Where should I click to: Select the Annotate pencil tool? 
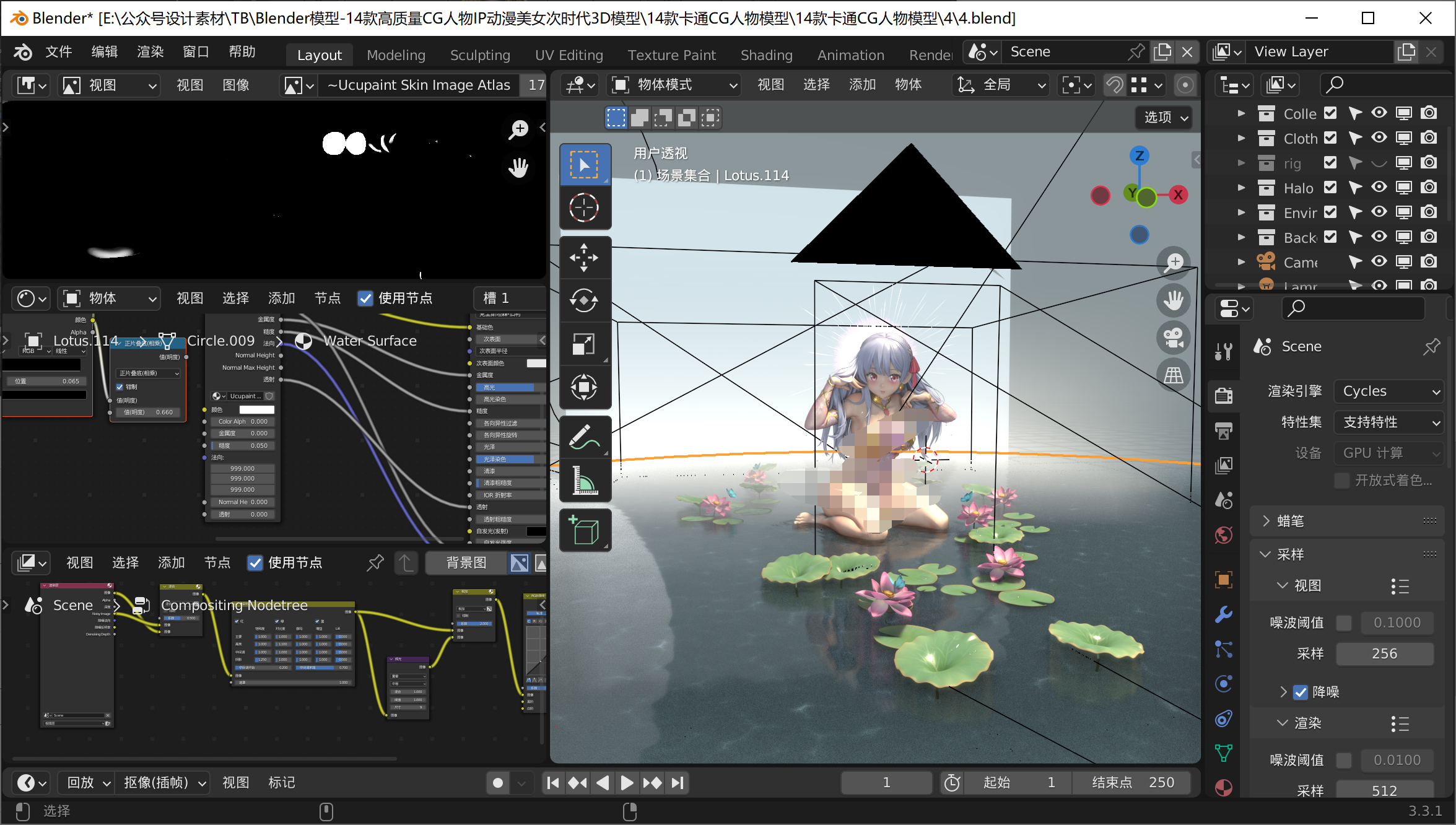pos(585,437)
